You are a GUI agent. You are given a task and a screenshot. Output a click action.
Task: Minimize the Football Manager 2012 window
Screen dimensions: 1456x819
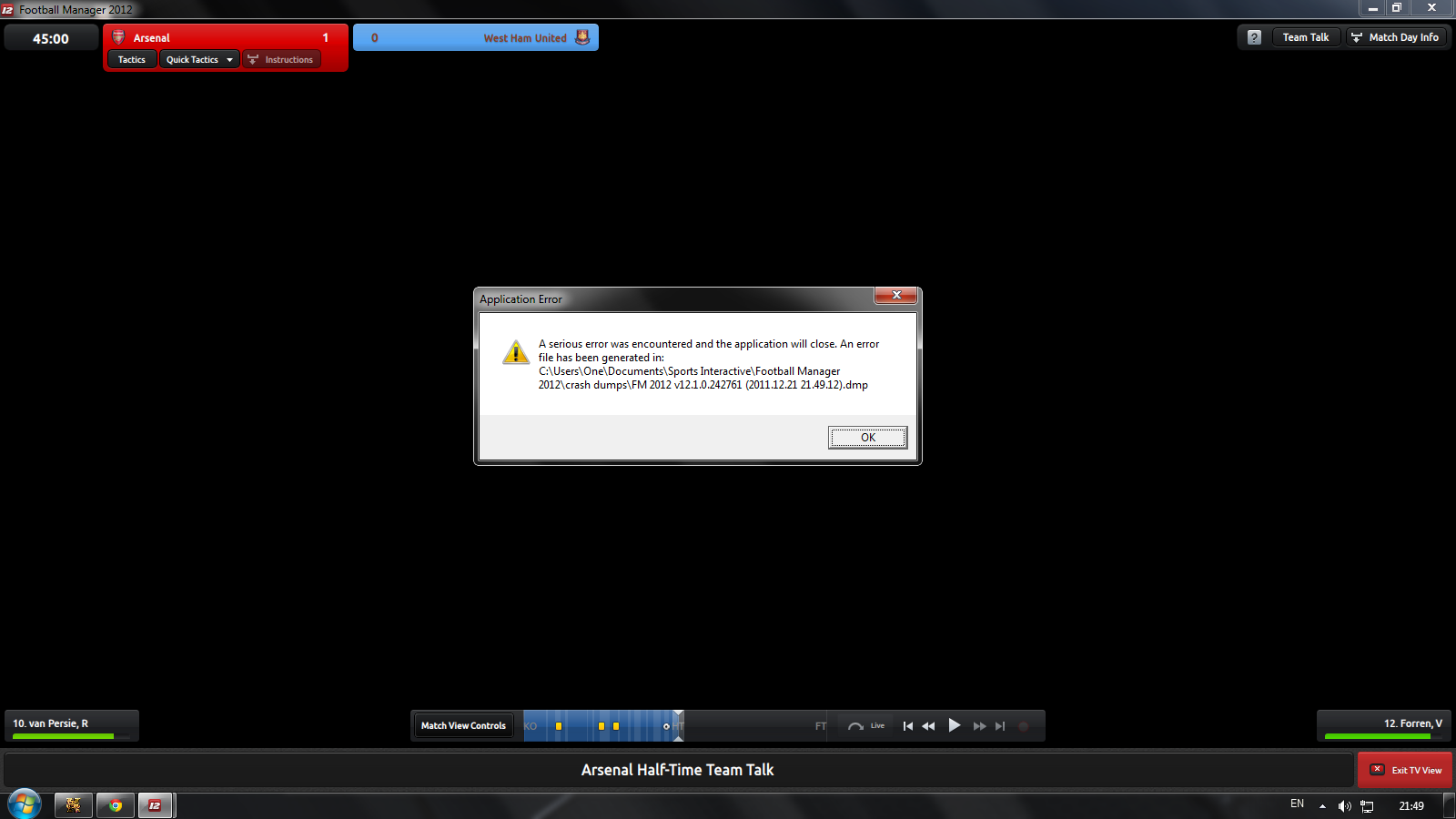[1373, 8]
